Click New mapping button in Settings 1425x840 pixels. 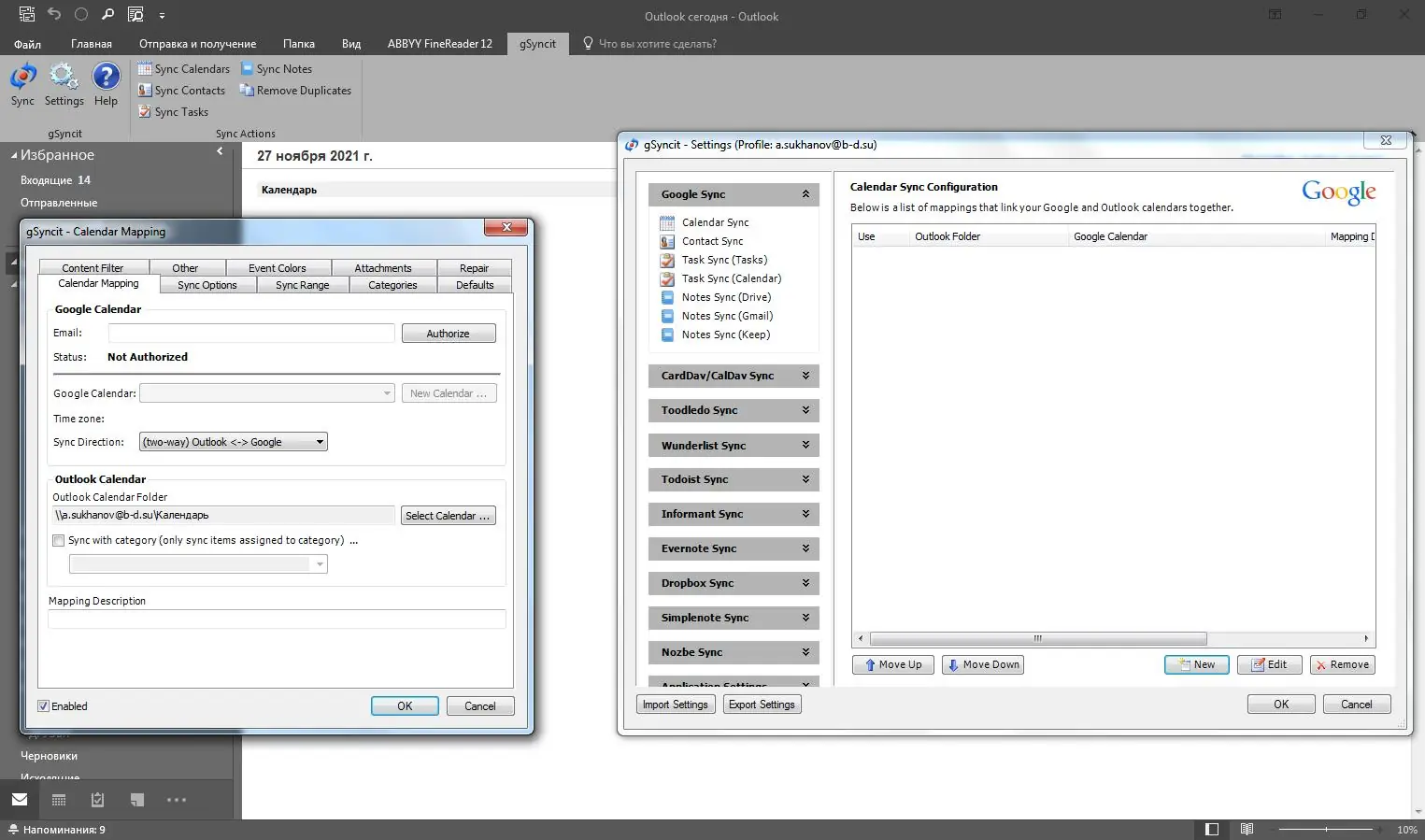pyautogui.click(x=1197, y=664)
